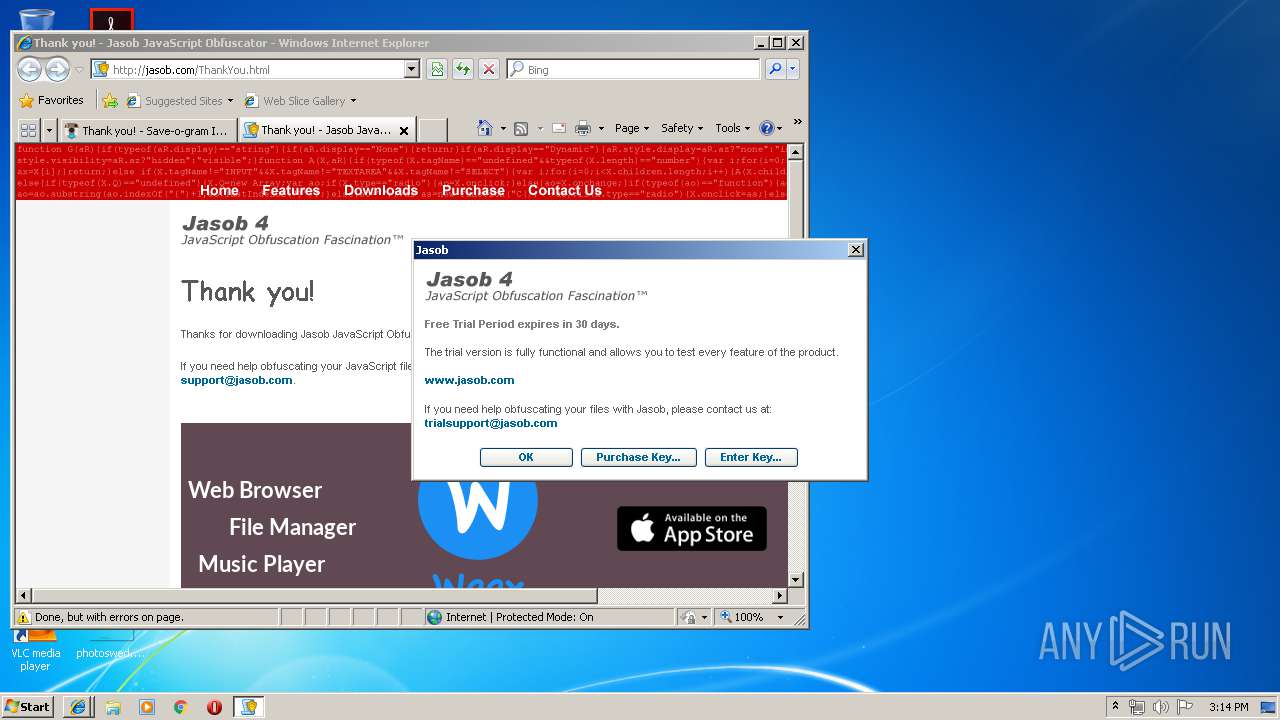The image size is (1280, 720).
Task: Close the Jasob trial dialog
Action: pyautogui.click(x=855, y=250)
